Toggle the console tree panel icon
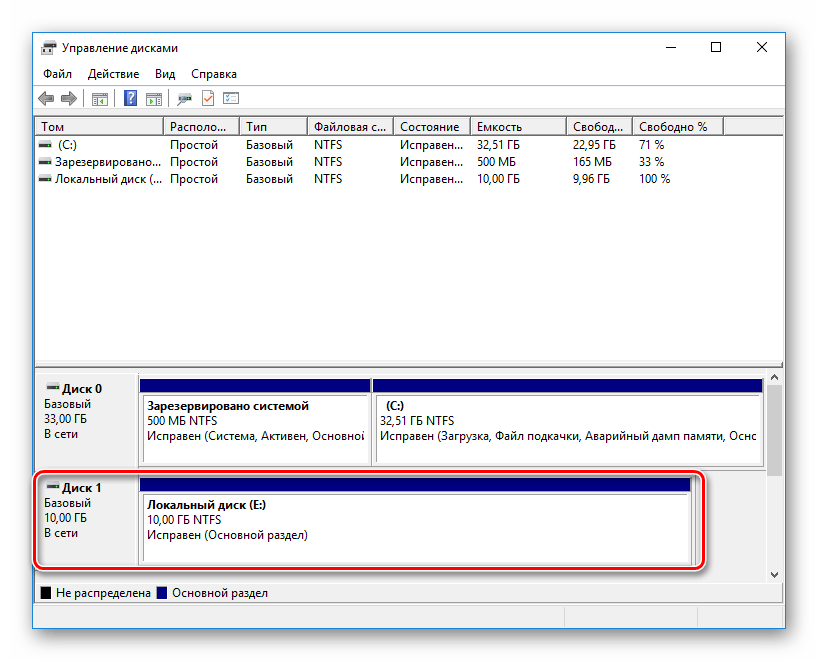Image resolution: width=818 pixels, height=661 pixels. (99, 98)
